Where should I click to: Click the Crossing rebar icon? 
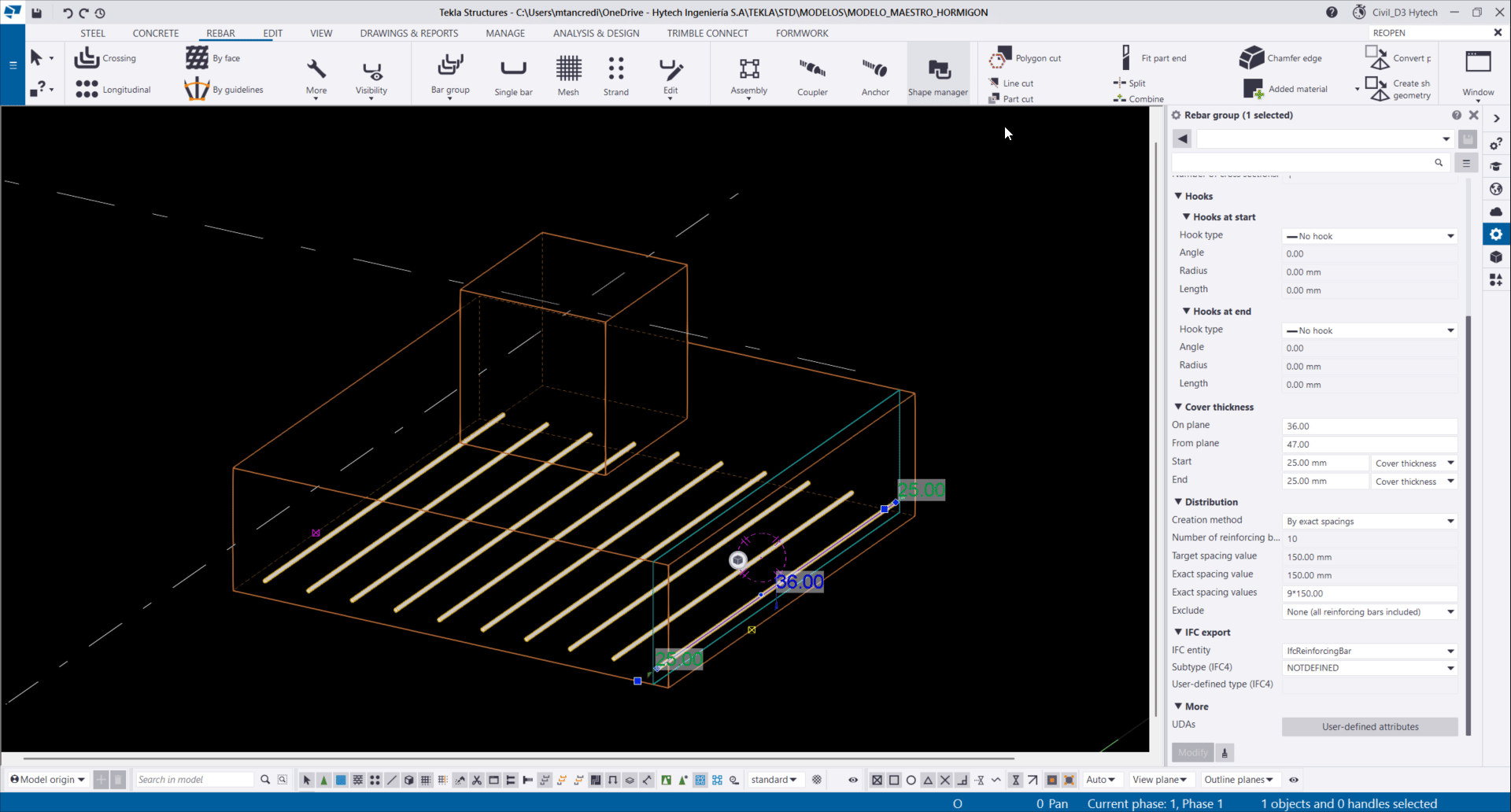(87, 57)
